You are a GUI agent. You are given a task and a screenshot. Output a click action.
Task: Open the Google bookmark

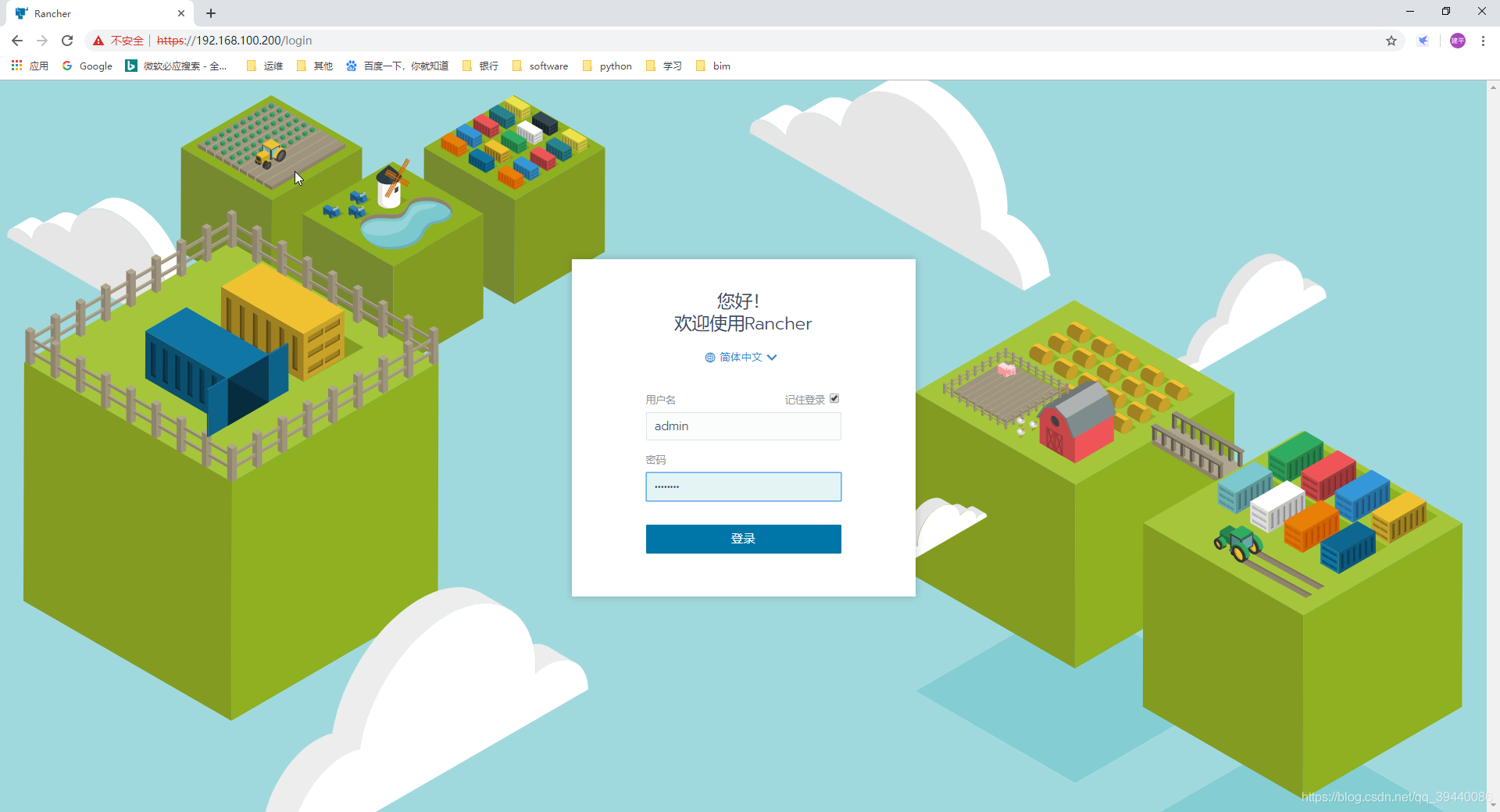click(x=87, y=66)
